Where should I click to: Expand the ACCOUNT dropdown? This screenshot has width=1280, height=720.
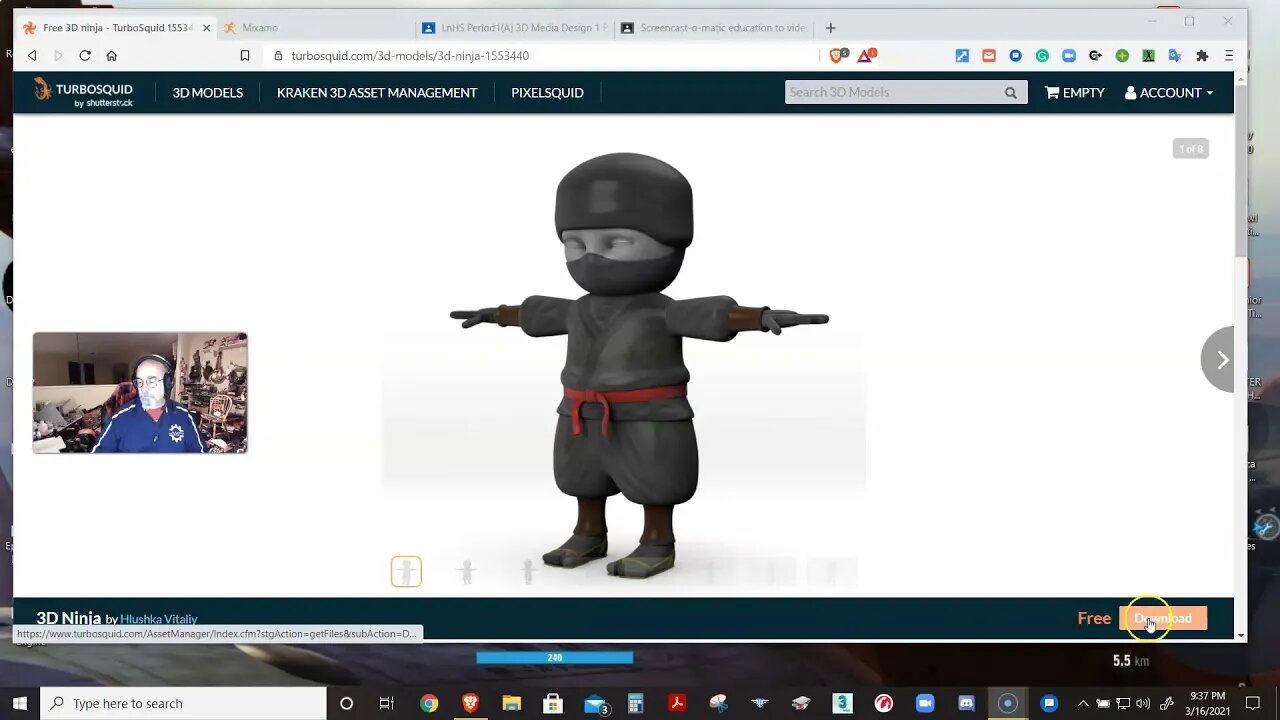(1169, 92)
